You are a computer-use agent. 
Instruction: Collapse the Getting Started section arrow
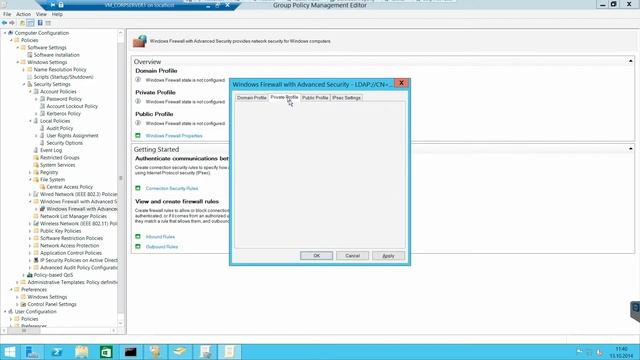631,149
